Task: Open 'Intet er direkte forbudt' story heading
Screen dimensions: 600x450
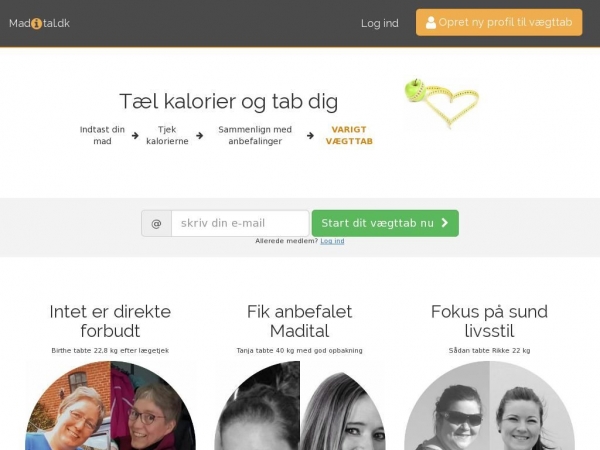Action: tap(110, 321)
